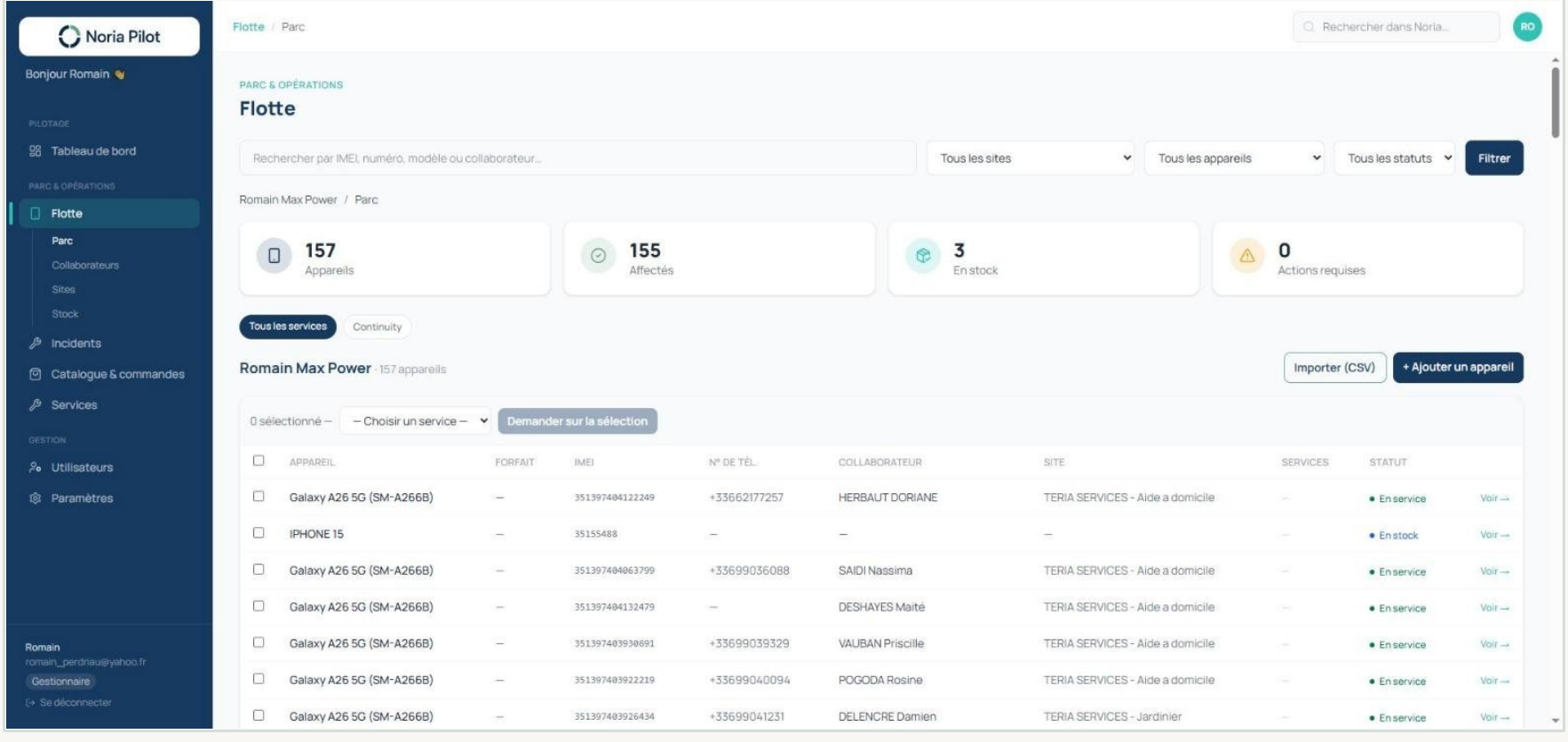Click phone number +33699036088
The height and width of the screenshot is (742, 1568).
(x=749, y=570)
